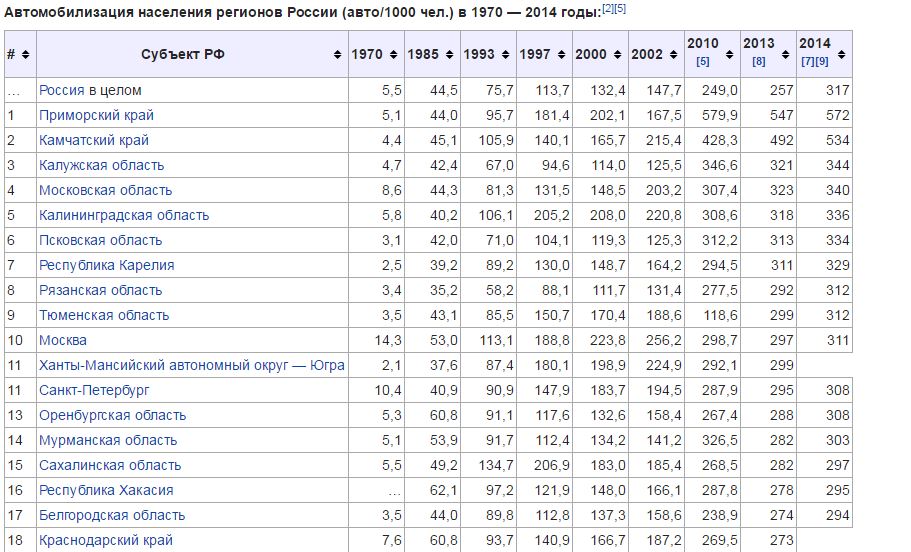Sort table by the 1997 column arrows
The height and width of the screenshot is (552, 911).
pyautogui.click(x=561, y=55)
